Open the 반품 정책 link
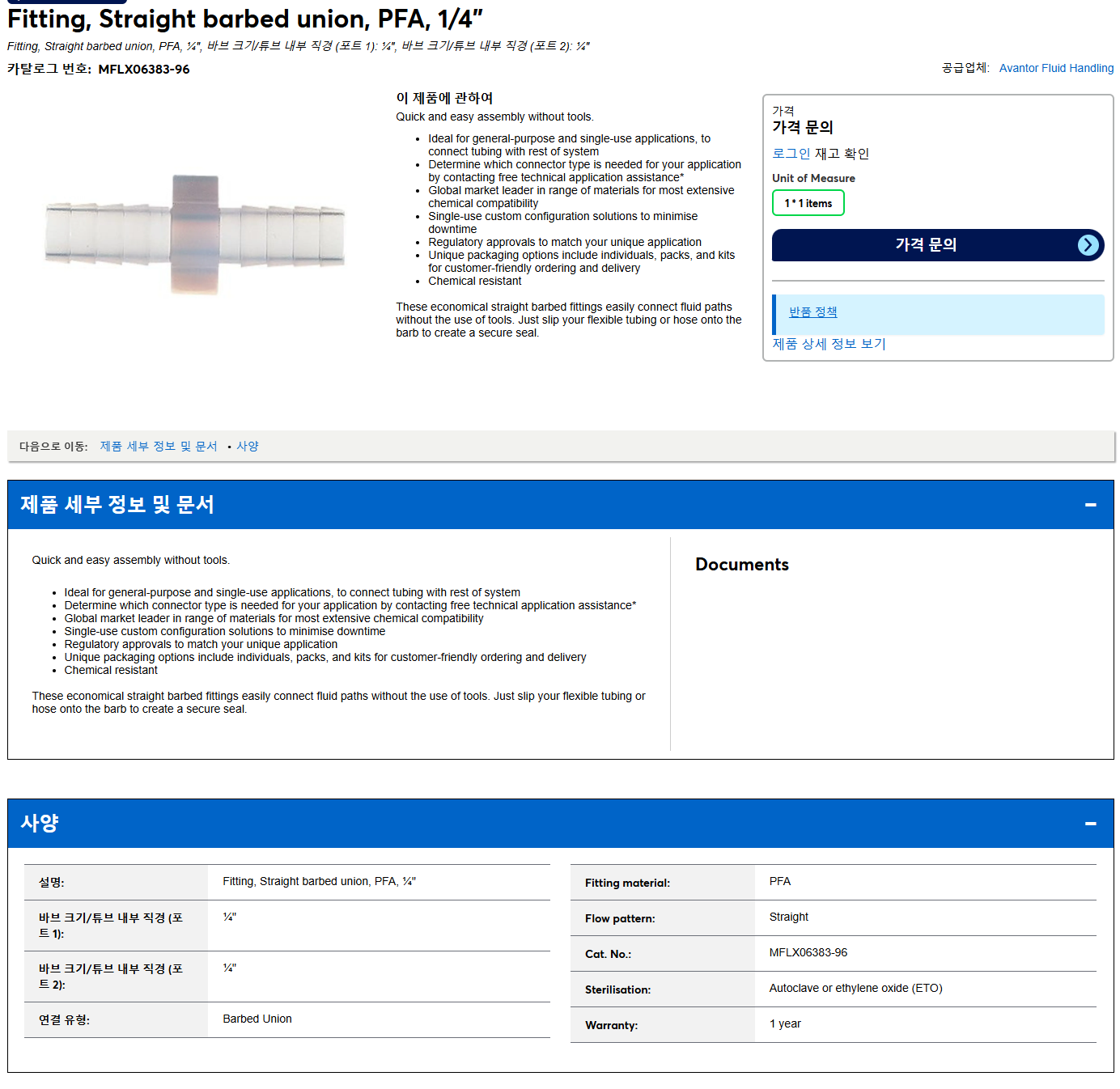Viewport: 1120px width, 1089px height. coord(812,312)
